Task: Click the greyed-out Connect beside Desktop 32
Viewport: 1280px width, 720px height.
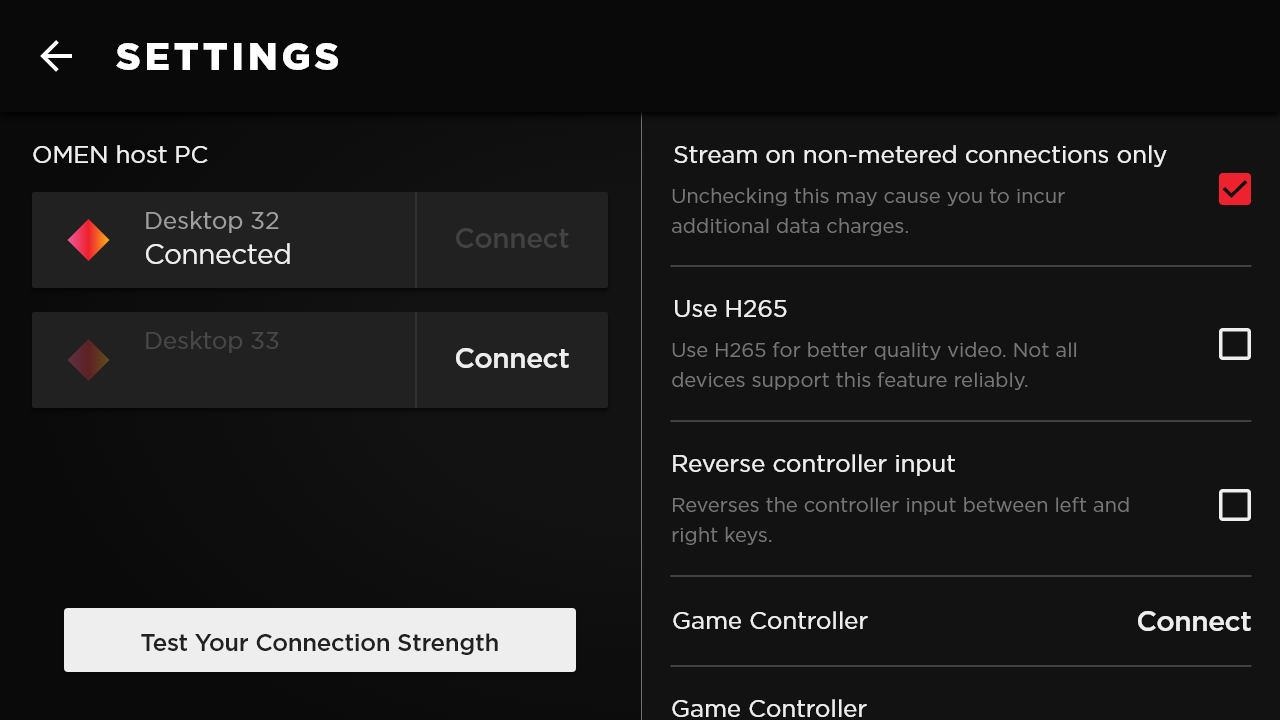Action: coord(512,239)
